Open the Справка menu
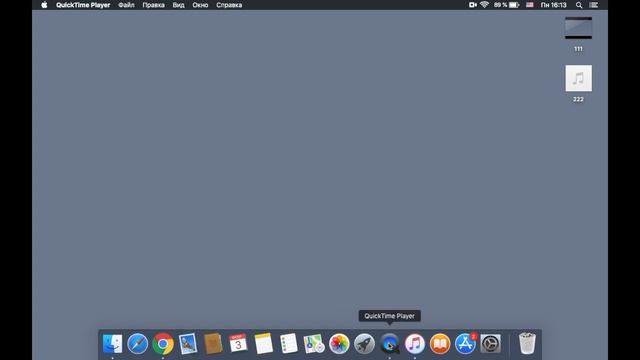This screenshot has height=360, width=640. coord(229,5)
